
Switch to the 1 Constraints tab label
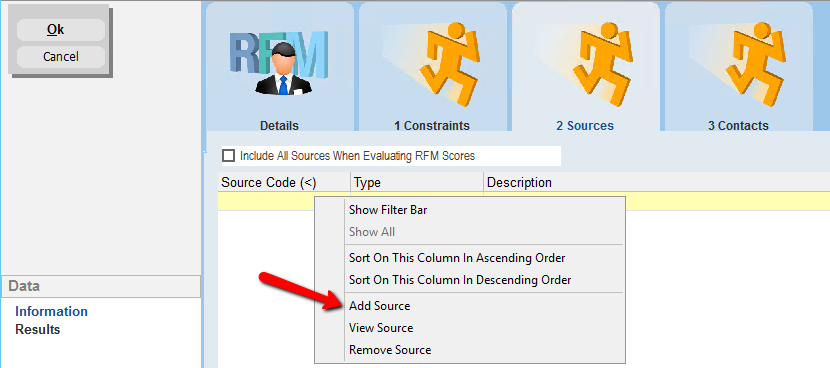(432, 126)
